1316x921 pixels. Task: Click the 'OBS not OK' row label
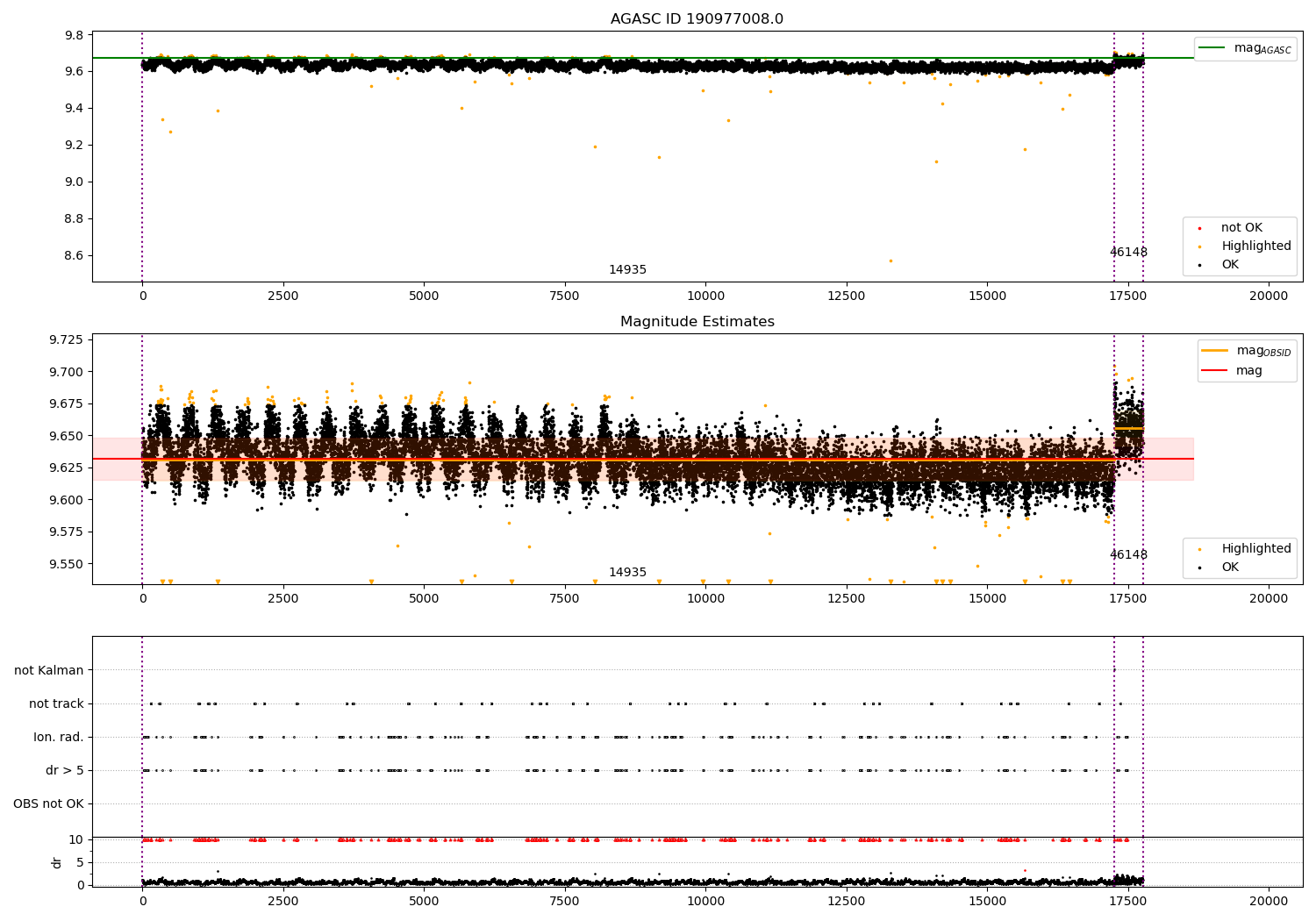coord(48,804)
